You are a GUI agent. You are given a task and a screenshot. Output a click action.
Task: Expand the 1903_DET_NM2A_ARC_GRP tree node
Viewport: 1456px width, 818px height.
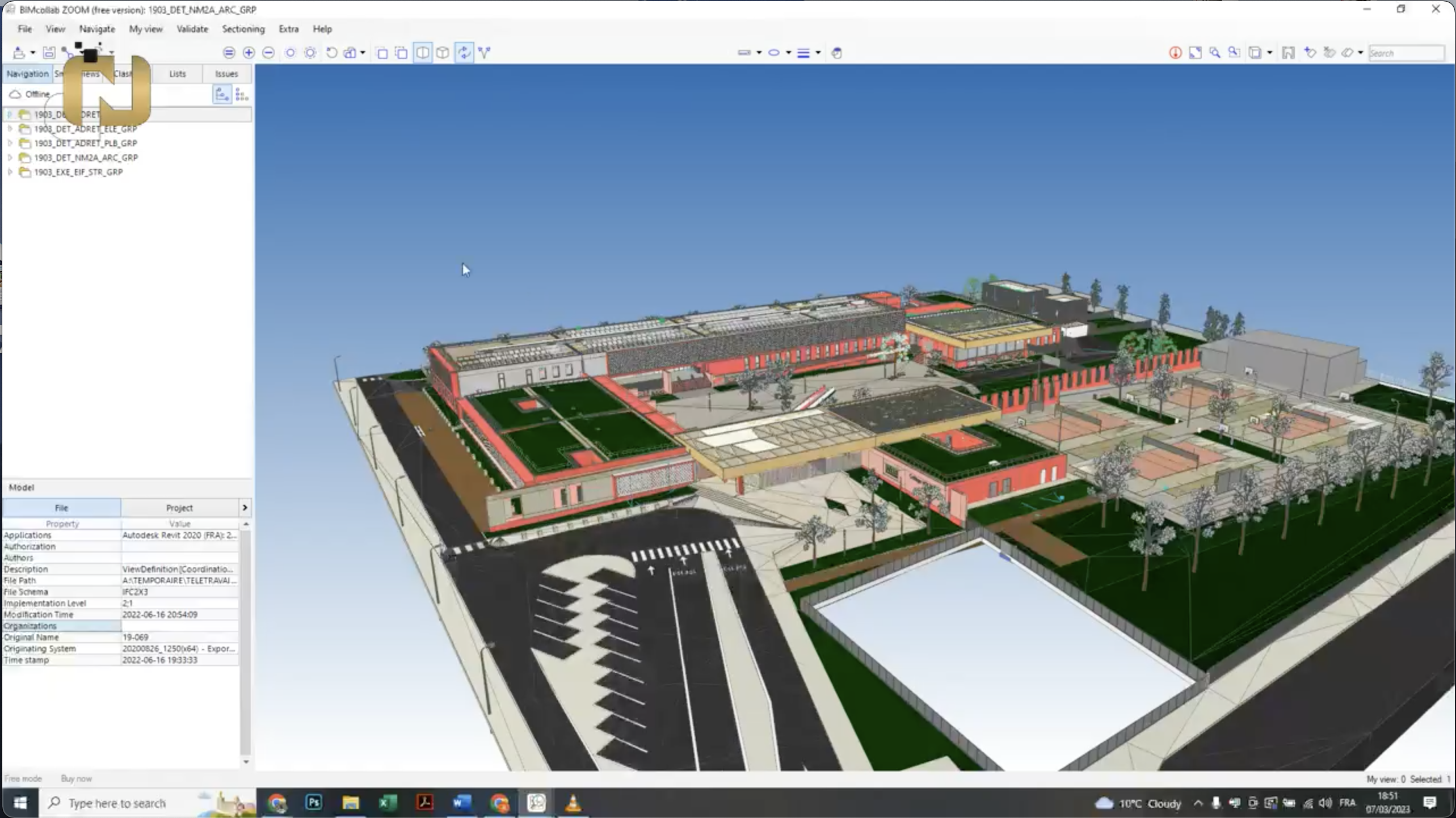[10, 158]
